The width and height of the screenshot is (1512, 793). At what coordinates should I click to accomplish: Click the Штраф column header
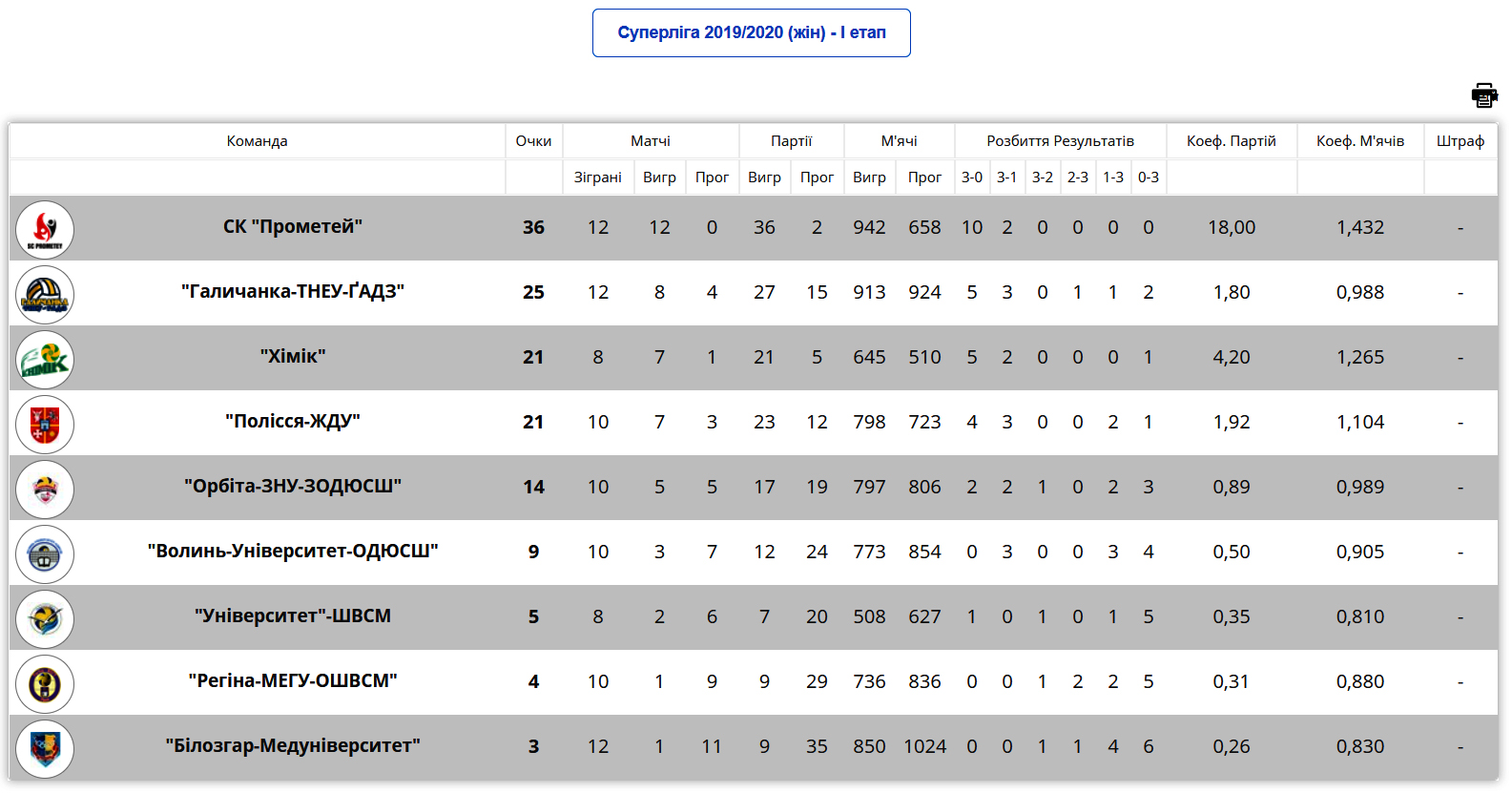[1460, 141]
